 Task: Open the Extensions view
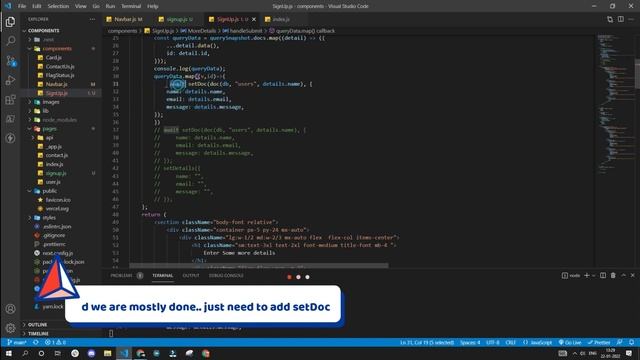(10, 100)
